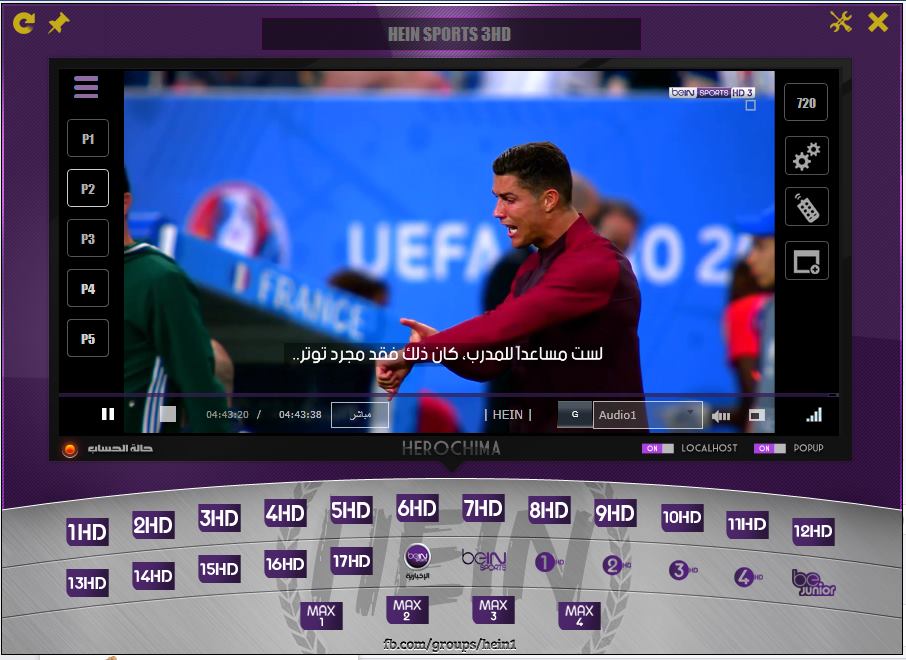Viewport: 906px width, 660px height.
Task: Switch to channel 4HD
Action: (x=285, y=513)
